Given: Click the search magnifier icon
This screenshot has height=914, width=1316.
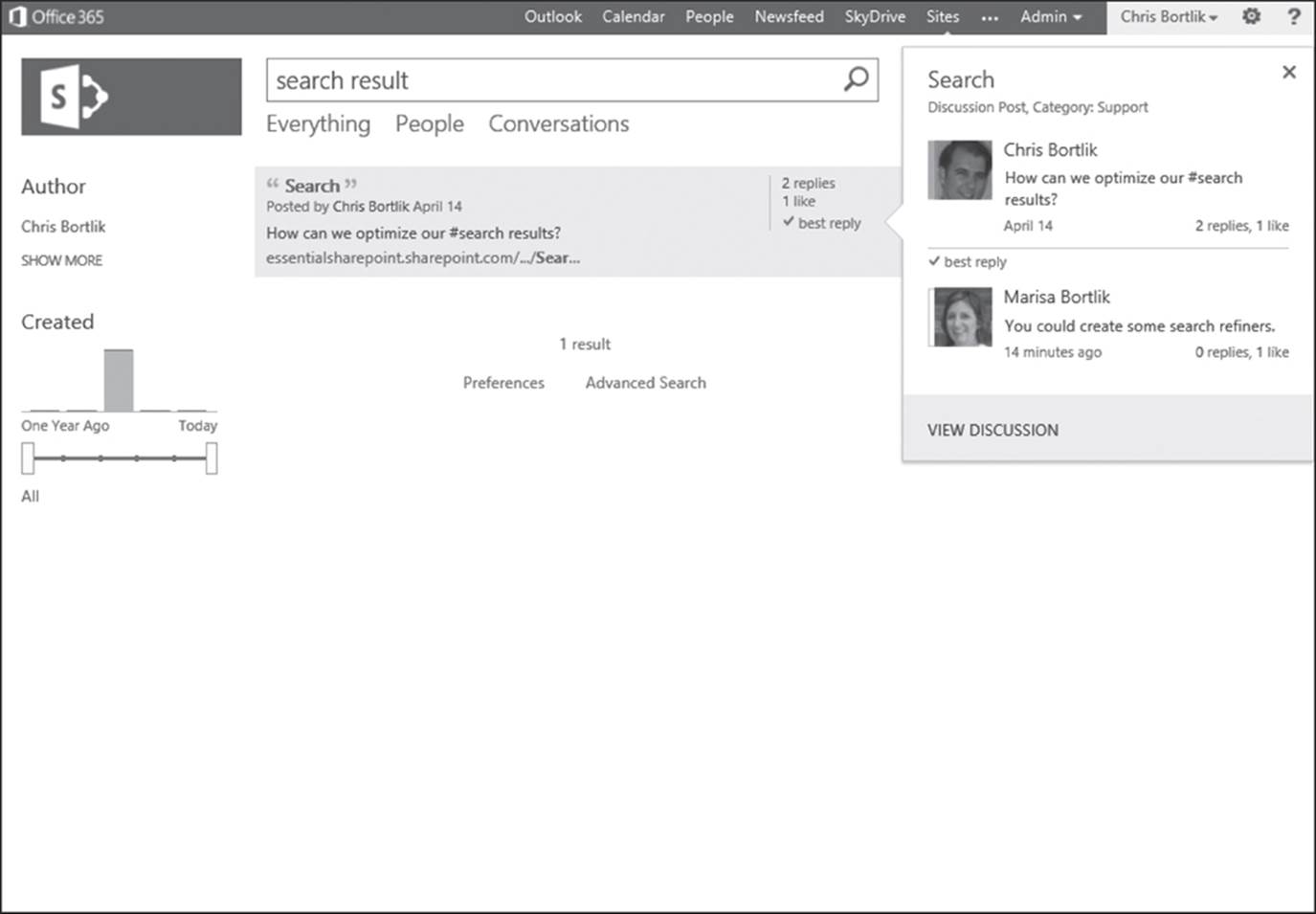Looking at the screenshot, I should point(857,79).
